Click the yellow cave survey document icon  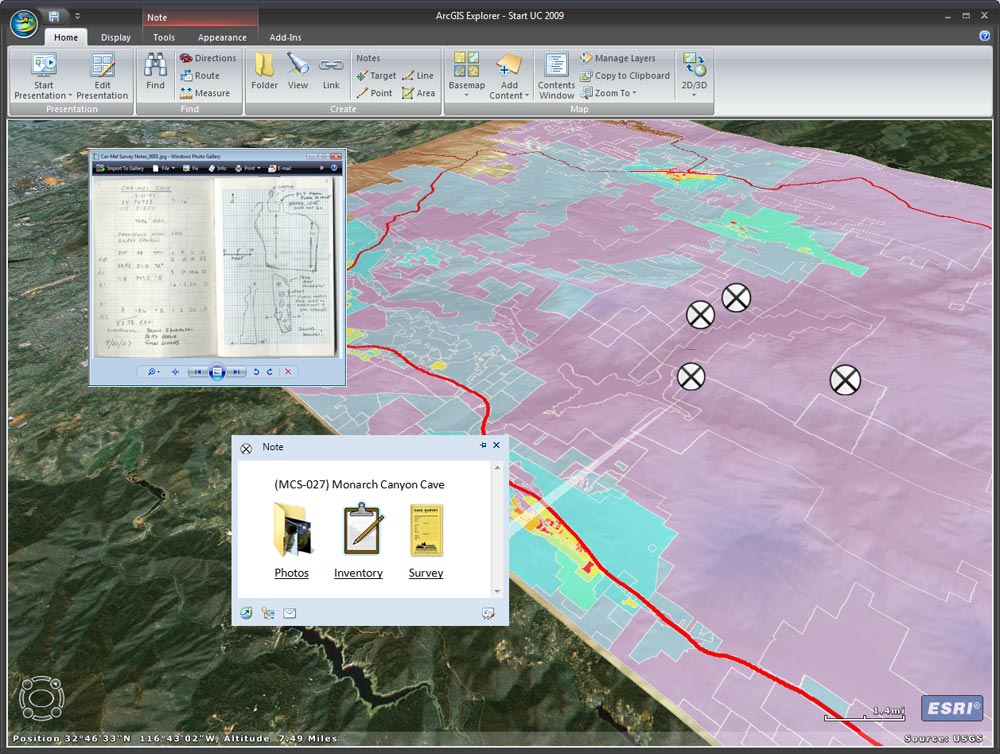[426, 531]
